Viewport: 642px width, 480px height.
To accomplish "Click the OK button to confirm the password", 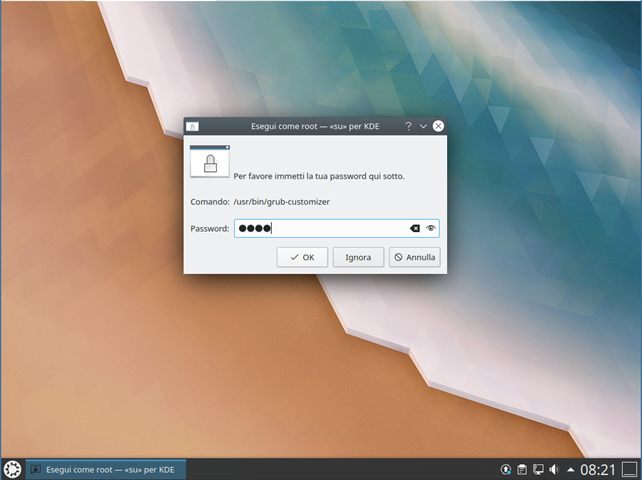I will point(302,257).
